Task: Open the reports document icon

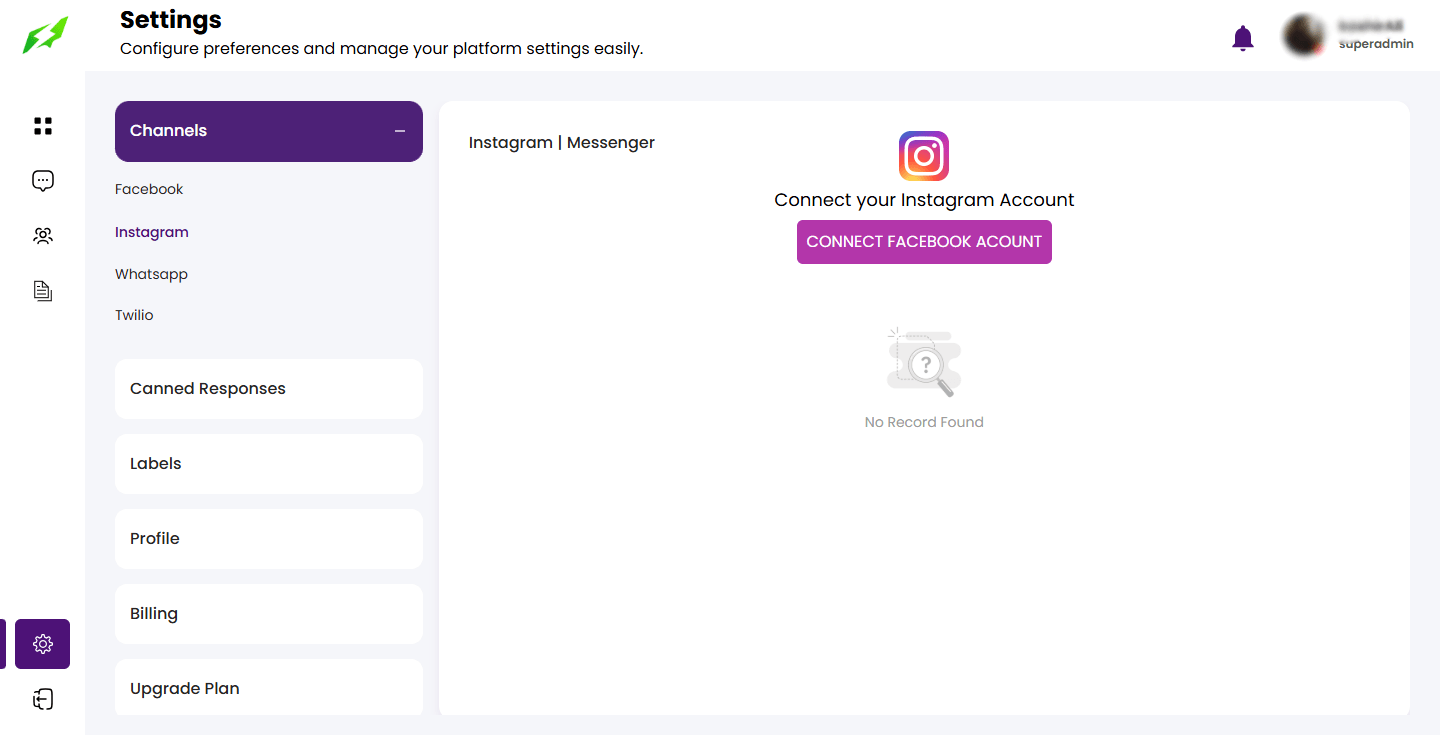Action: pyautogui.click(x=43, y=291)
